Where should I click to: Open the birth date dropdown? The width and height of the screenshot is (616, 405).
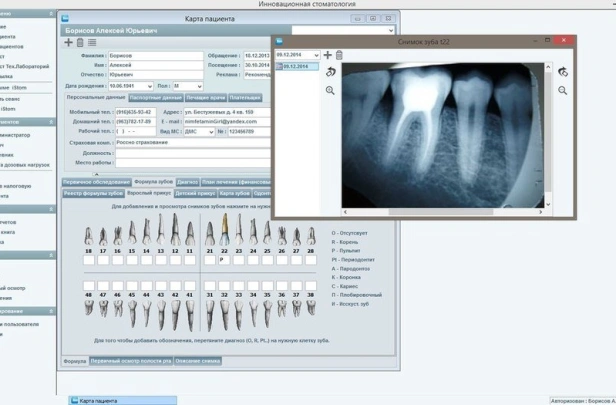click(149, 87)
